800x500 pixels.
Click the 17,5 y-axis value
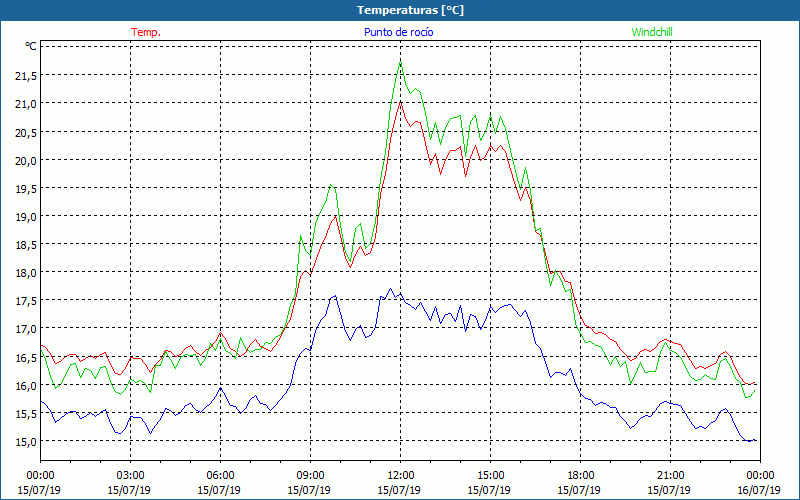point(26,301)
